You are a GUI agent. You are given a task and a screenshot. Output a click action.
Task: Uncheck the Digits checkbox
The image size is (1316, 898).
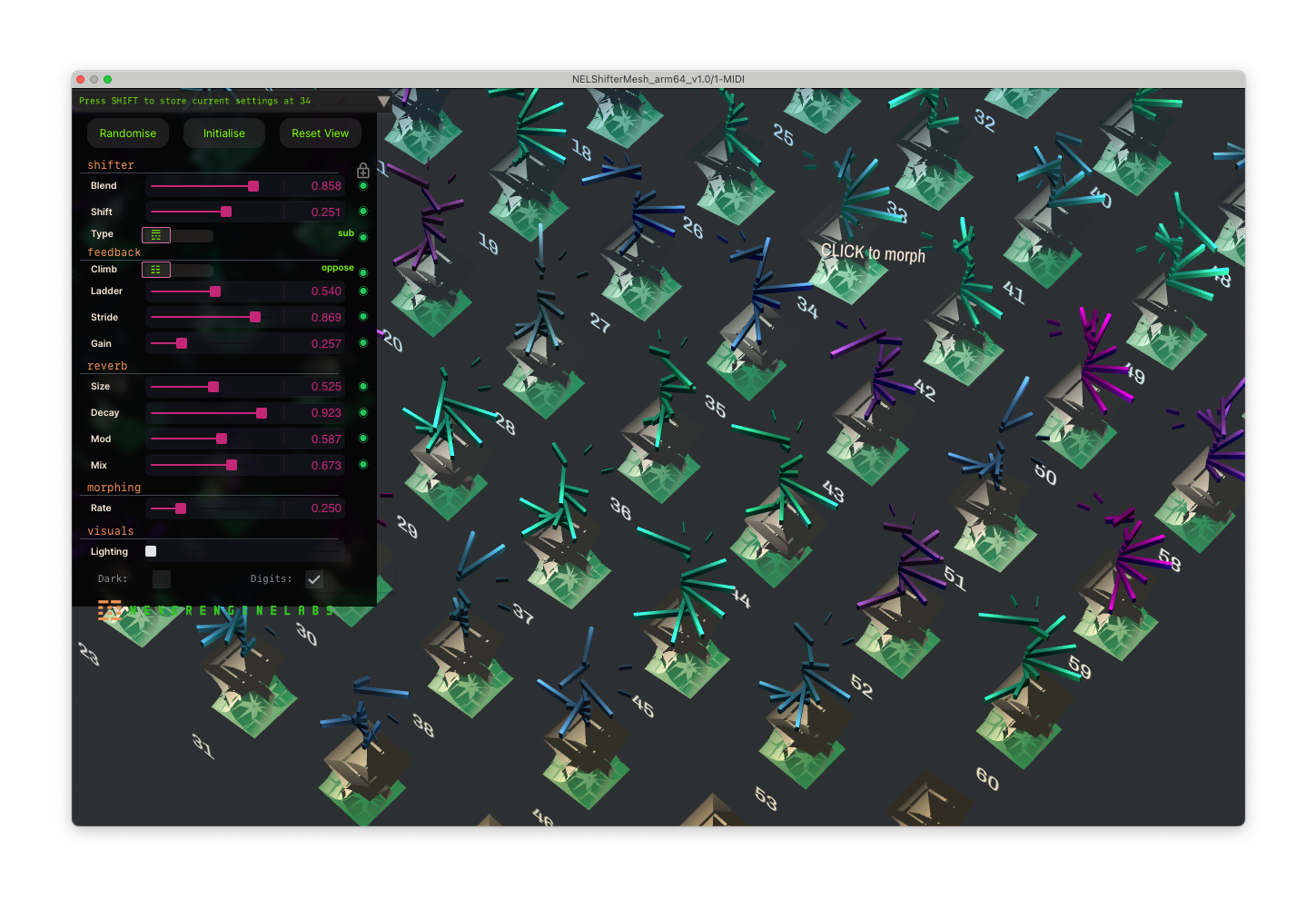314,579
